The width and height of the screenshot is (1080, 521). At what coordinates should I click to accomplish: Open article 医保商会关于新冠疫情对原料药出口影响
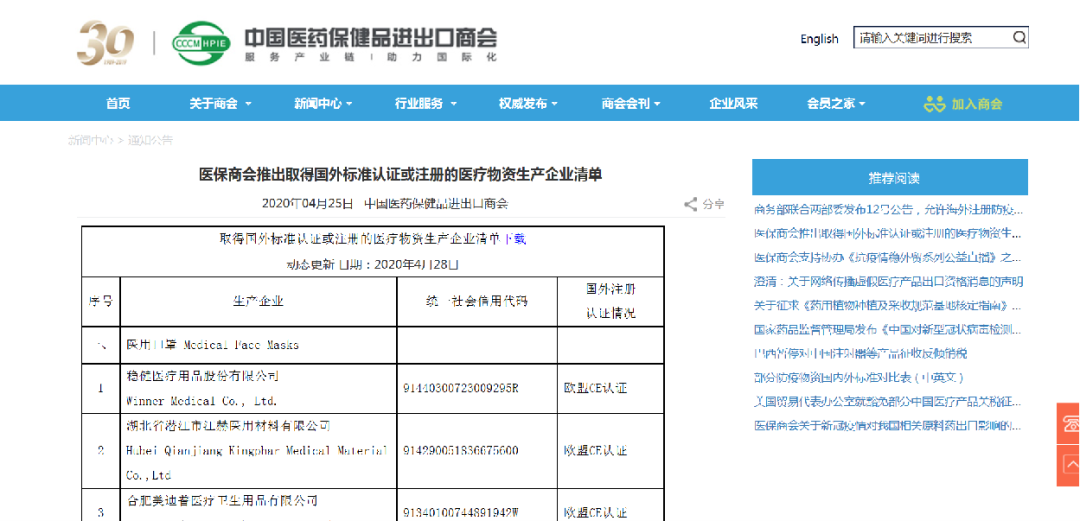(x=889, y=426)
